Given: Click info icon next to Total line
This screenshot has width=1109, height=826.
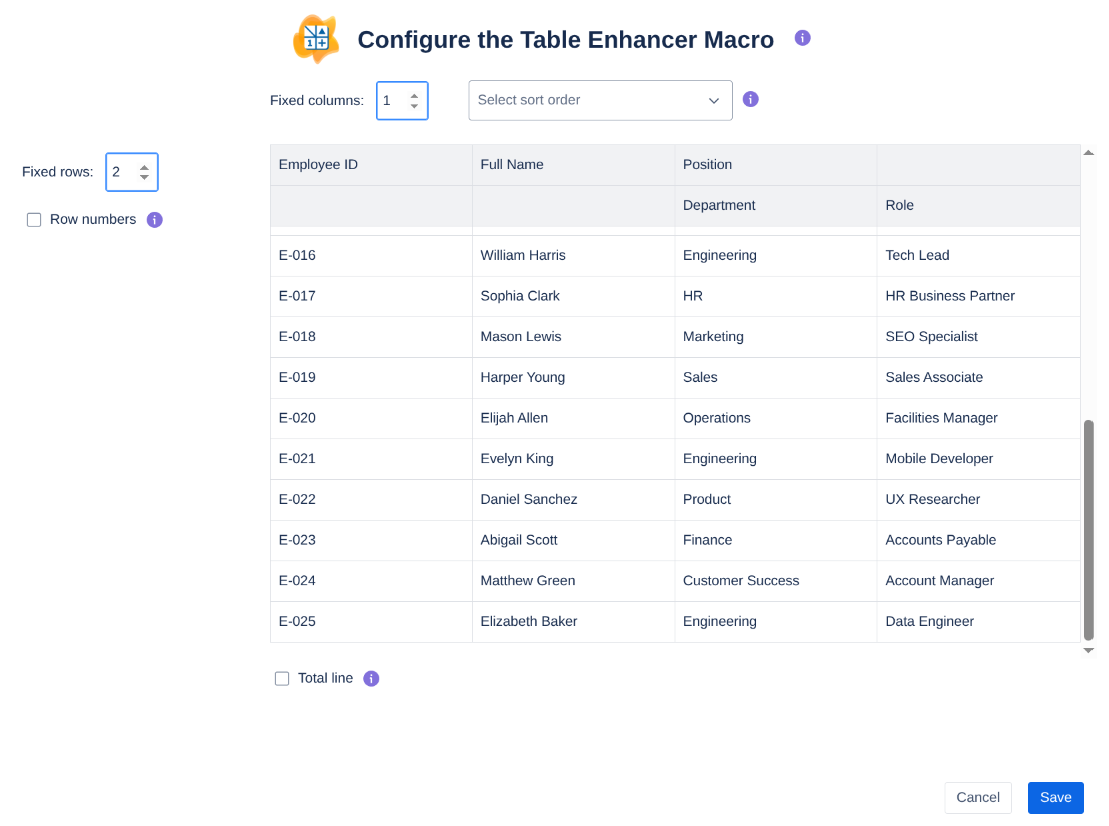Looking at the screenshot, I should (371, 678).
